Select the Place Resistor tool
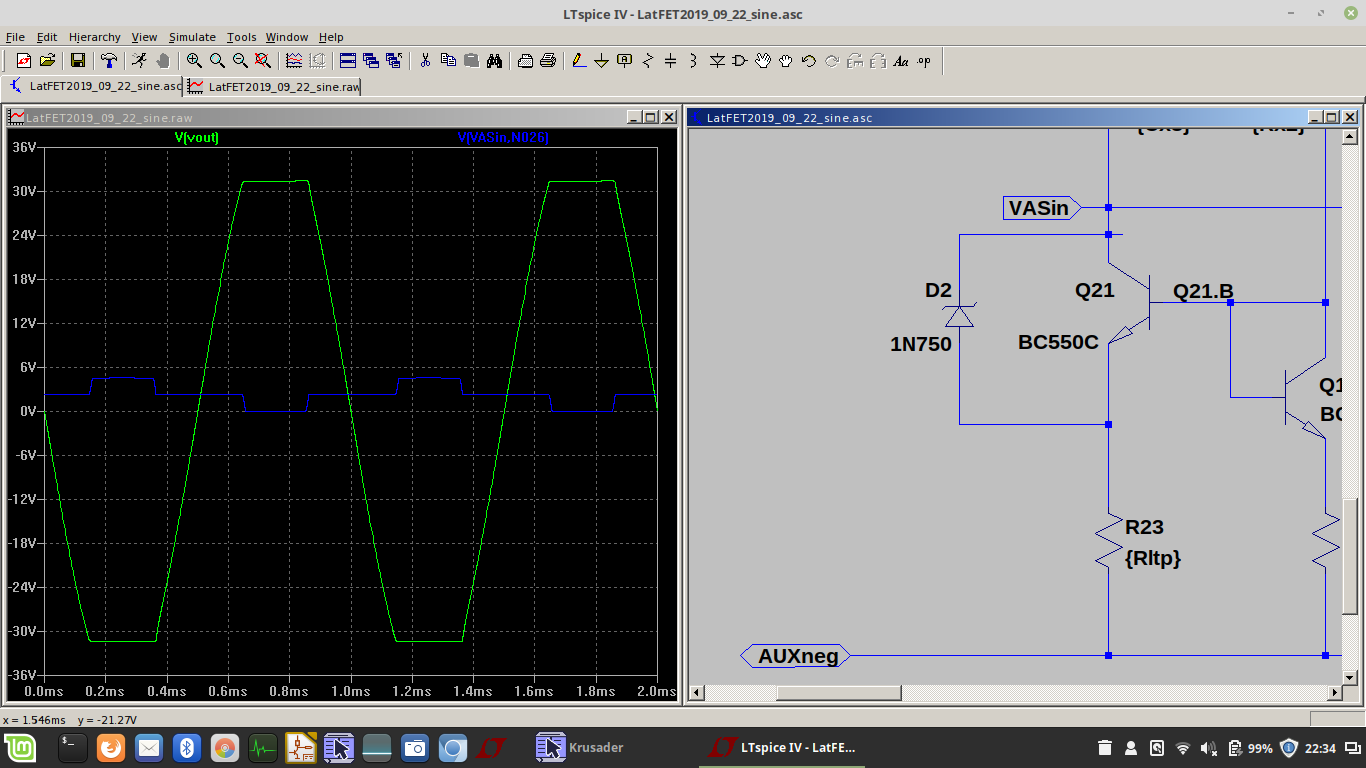Viewport: 1366px width, 768px height. 648,61
